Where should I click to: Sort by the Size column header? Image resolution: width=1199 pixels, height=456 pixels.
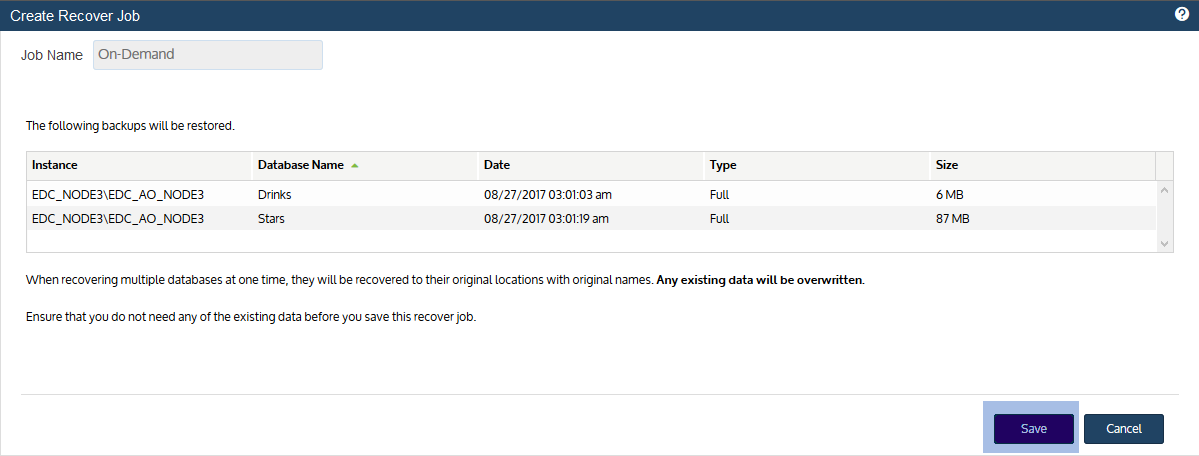pyautogui.click(x=1042, y=165)
